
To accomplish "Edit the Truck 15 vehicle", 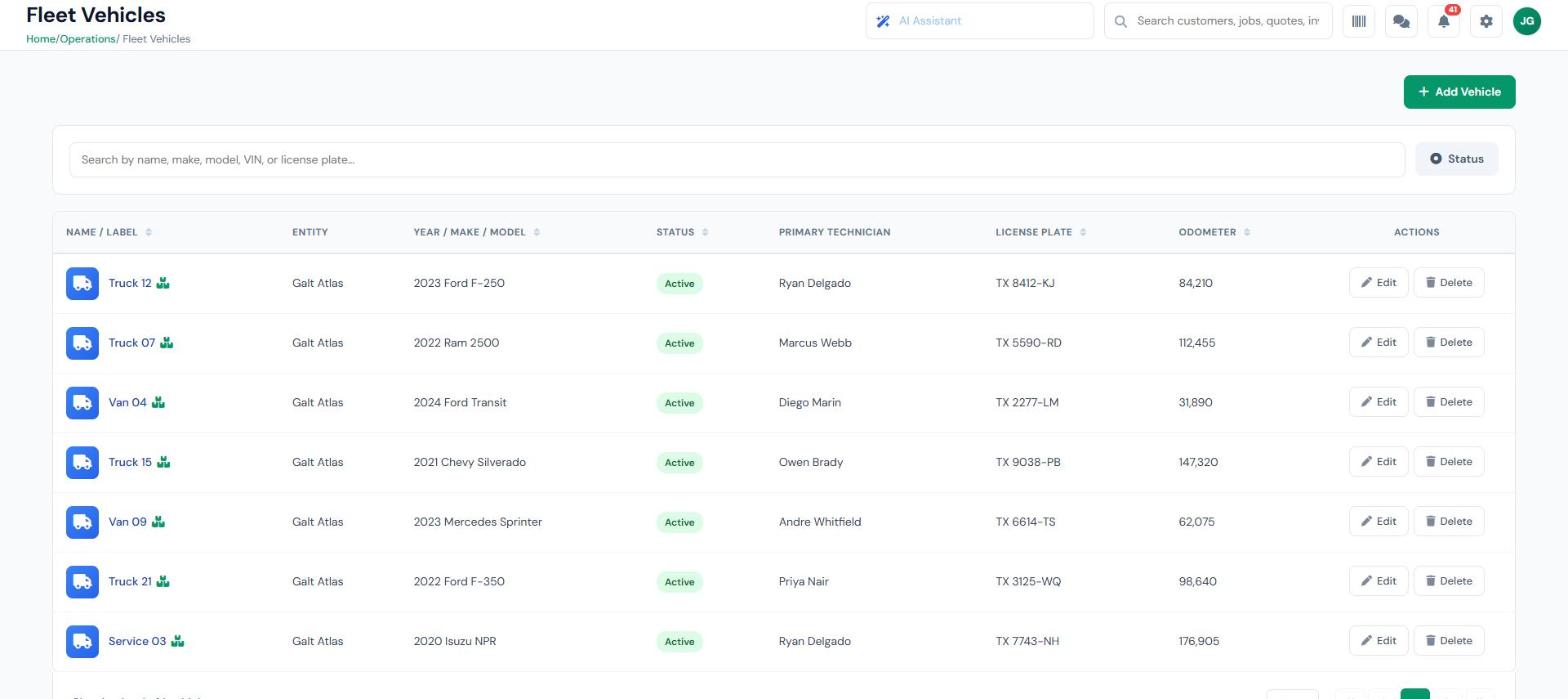I will coord(1378,462).
